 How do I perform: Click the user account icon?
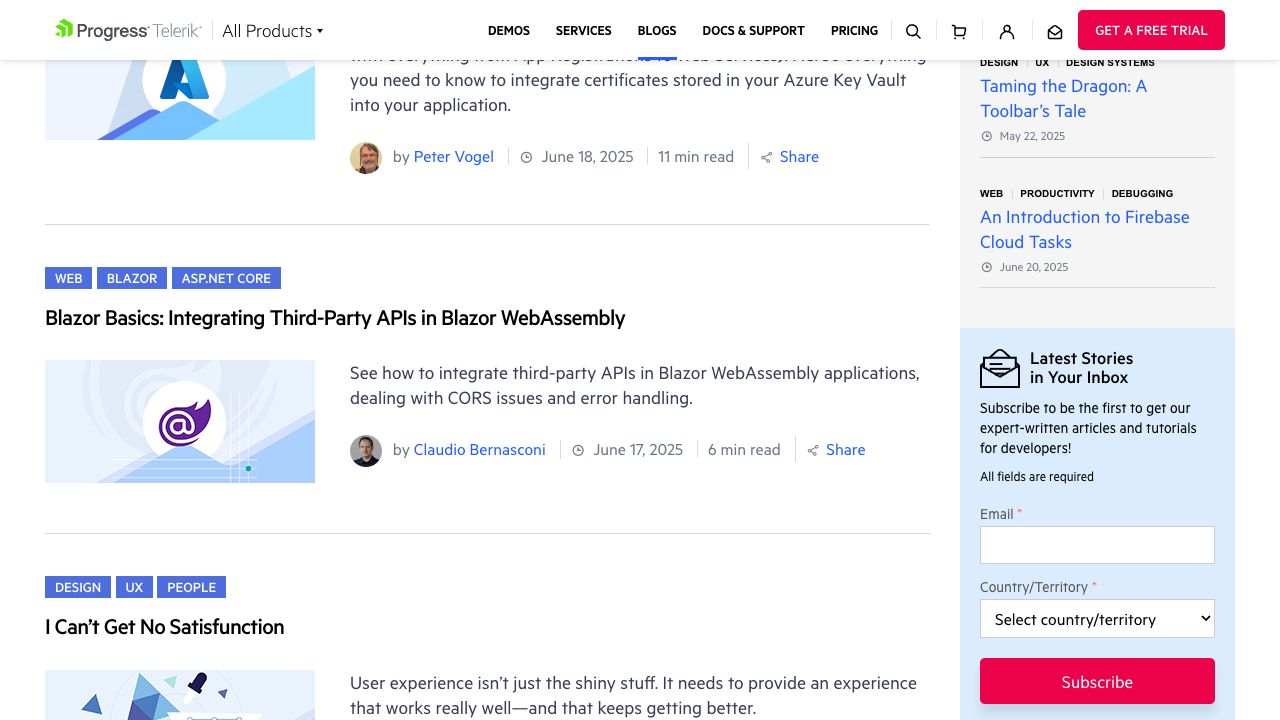pyautogui.click(x=1007, y=31)
